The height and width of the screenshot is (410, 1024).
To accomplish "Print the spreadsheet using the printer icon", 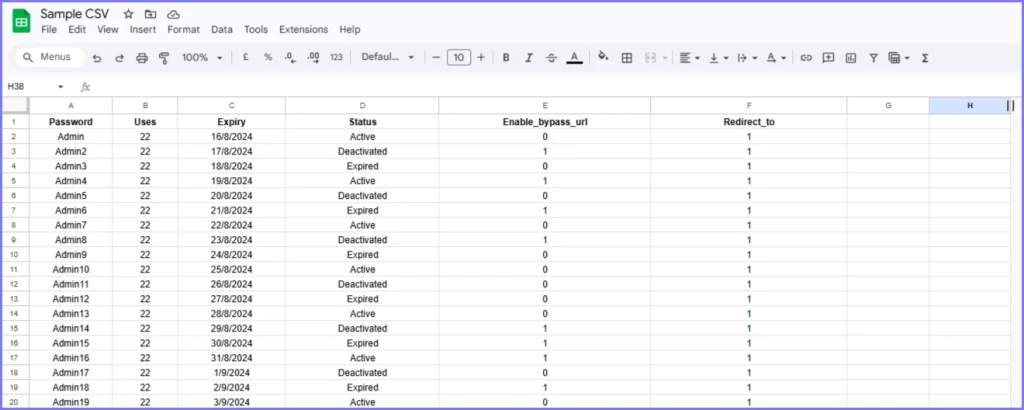I will click(x=141, y=58).
